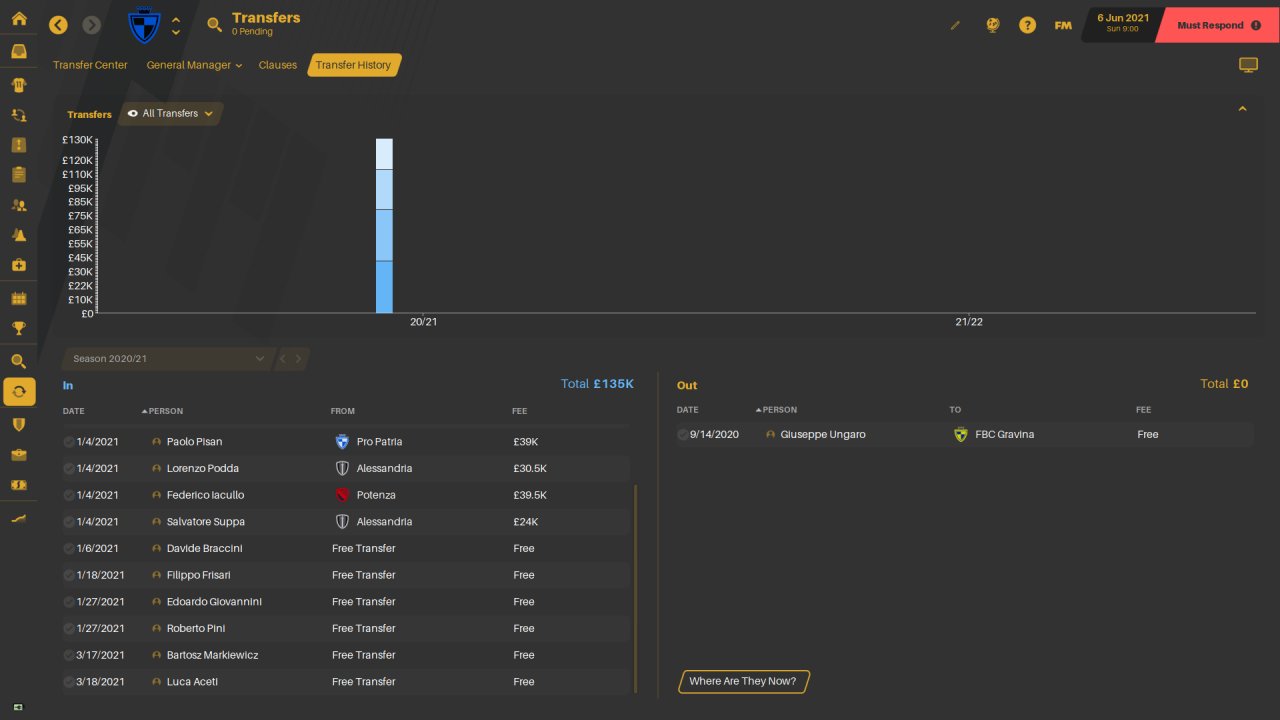Open the General Manager dropdown menu

(194, 65)
